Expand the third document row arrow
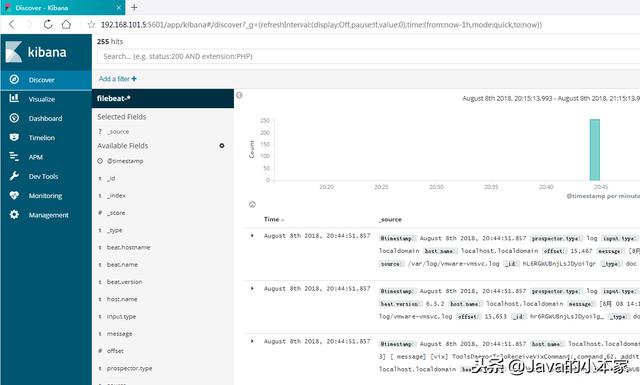The height and width of the screenshot is (385, 640). [x=252, y=341]
